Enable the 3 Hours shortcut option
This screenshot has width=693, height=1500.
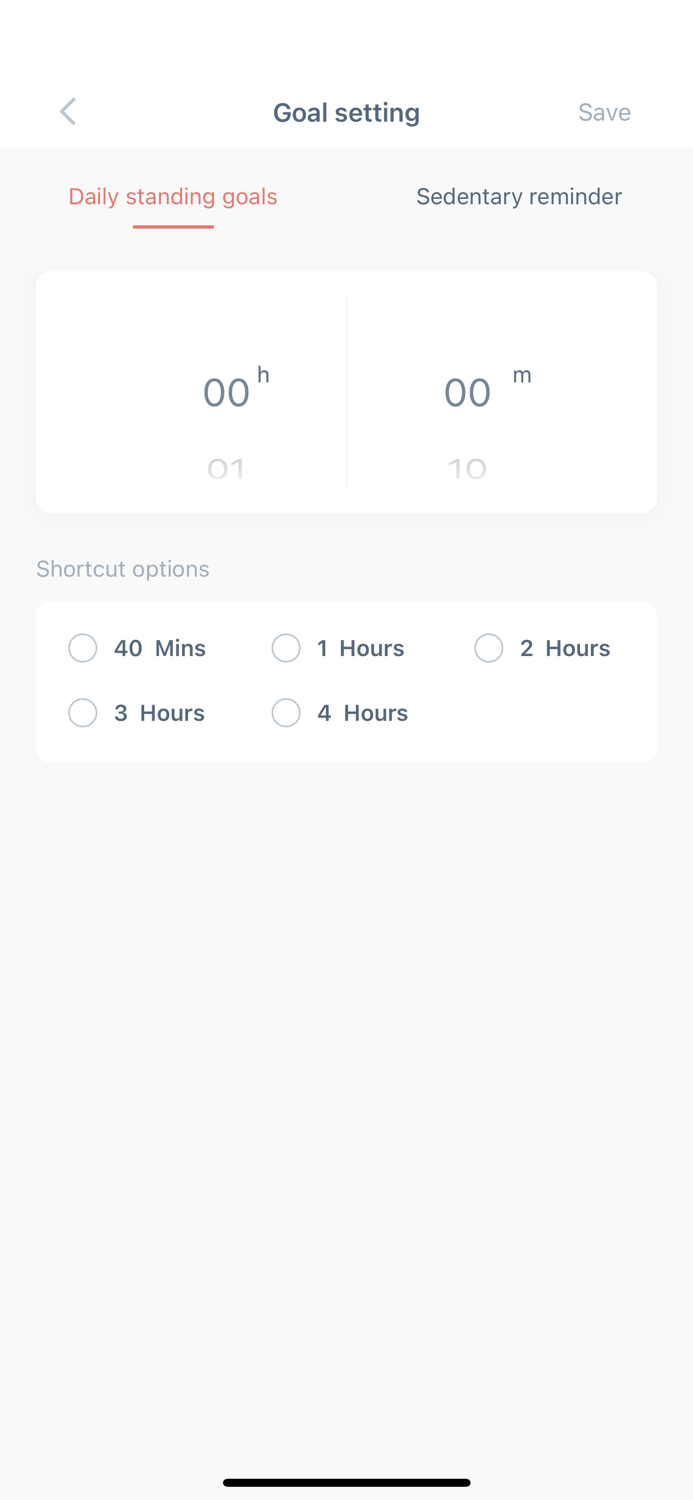83,713
